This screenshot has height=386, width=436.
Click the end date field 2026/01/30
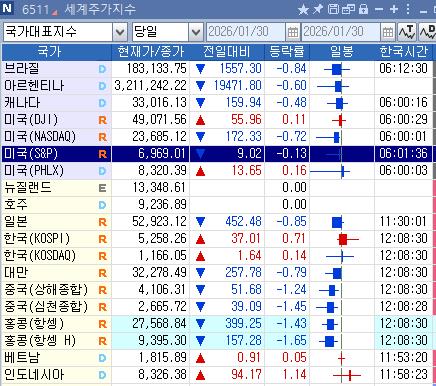coord(341,32)
